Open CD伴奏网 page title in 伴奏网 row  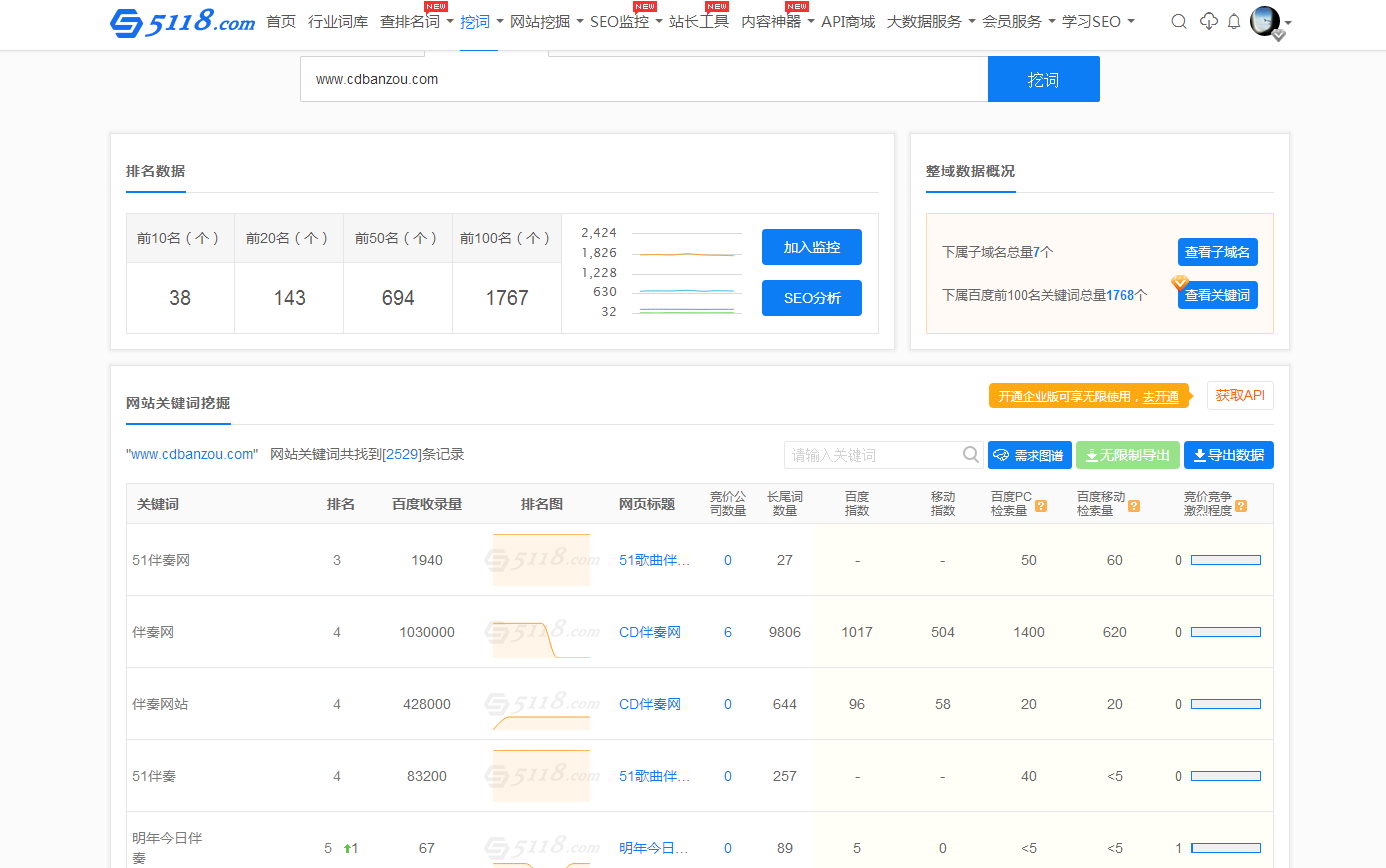650,632
